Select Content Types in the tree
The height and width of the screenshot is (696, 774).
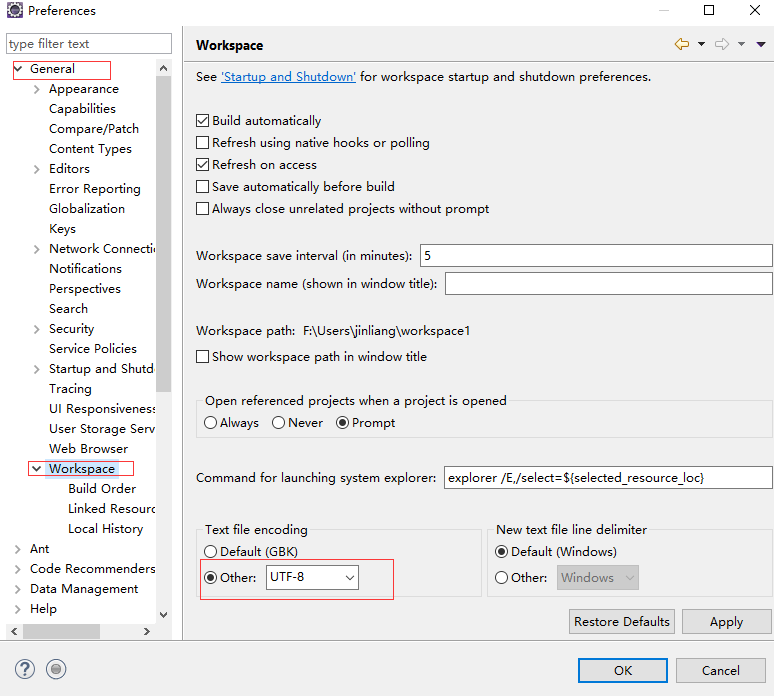coord(90,149)
